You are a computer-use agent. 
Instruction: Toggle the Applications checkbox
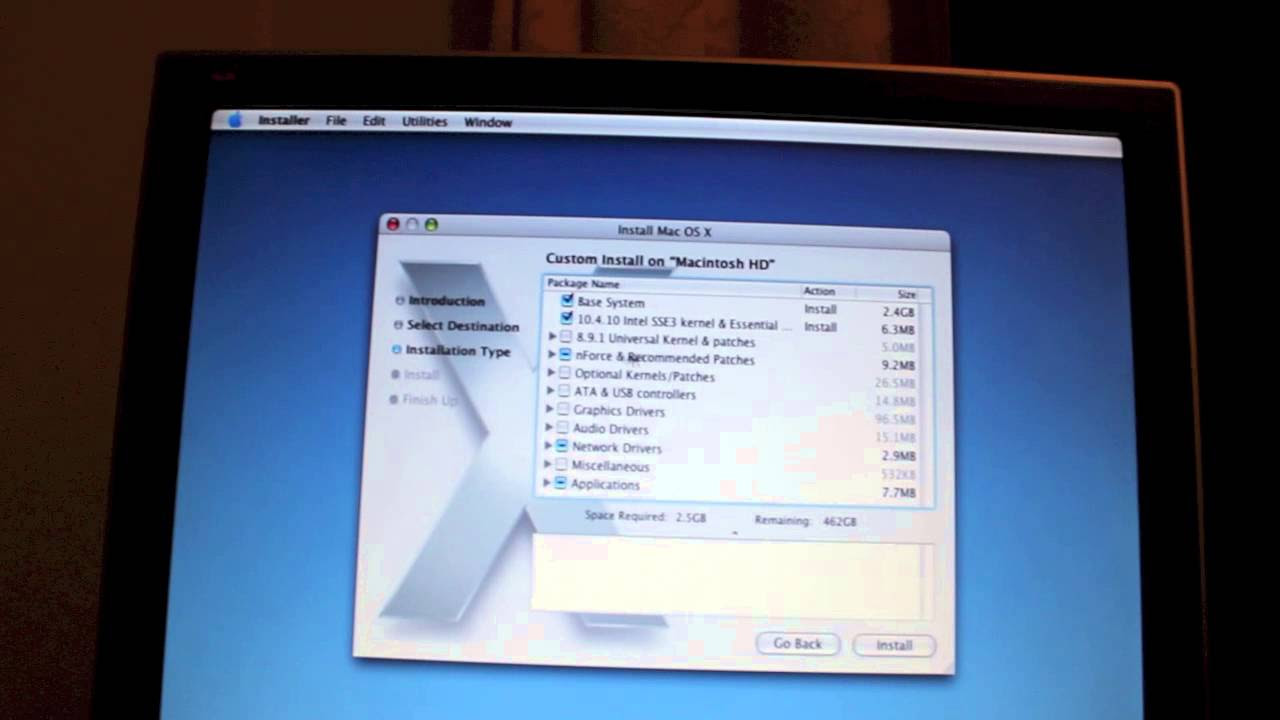pos(561,483)
